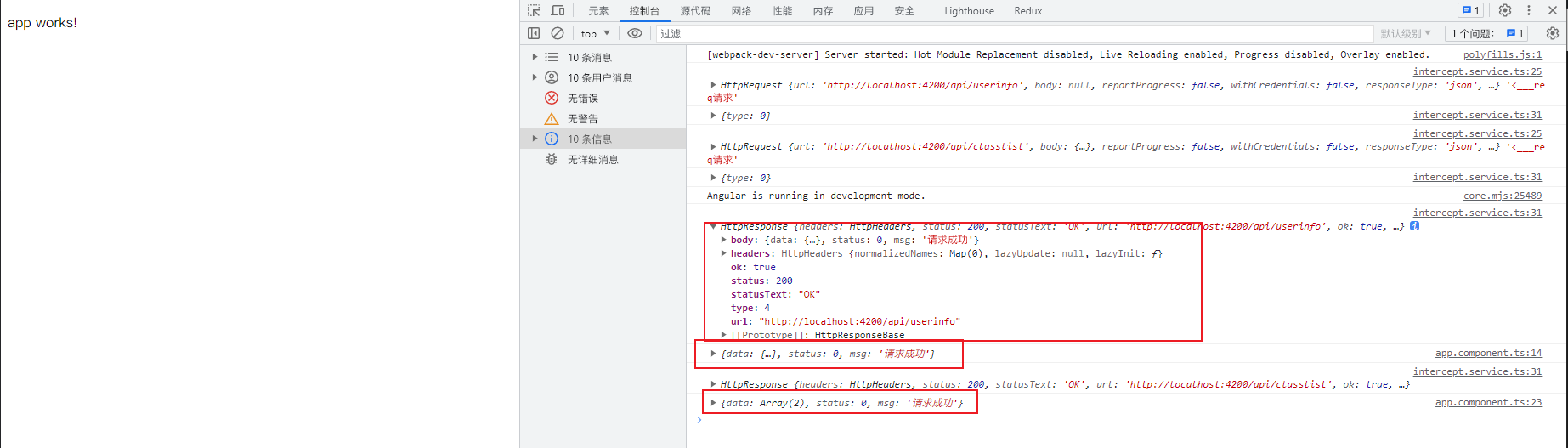The width and height of the screenshot is (1568, 448).
Task: Toggle the device toolbar icon
Action: coord(558,10)
